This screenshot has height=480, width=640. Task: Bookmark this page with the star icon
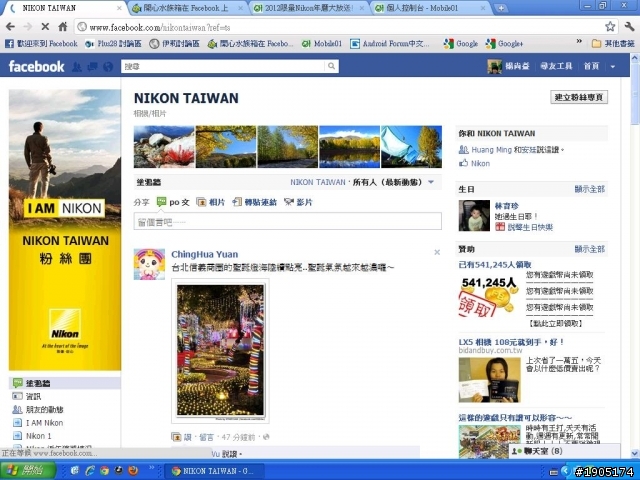[x=610, y=27]
